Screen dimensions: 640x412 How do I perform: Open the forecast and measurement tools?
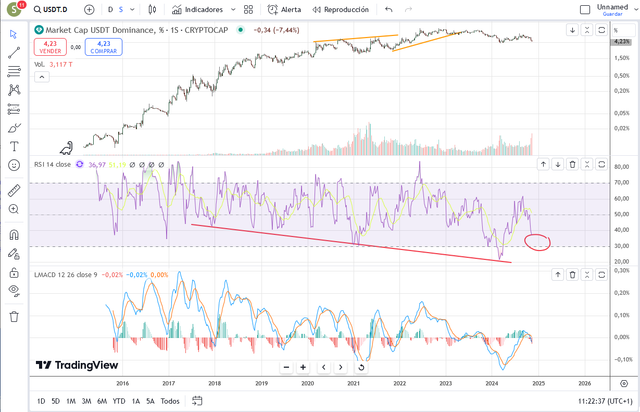14,109
